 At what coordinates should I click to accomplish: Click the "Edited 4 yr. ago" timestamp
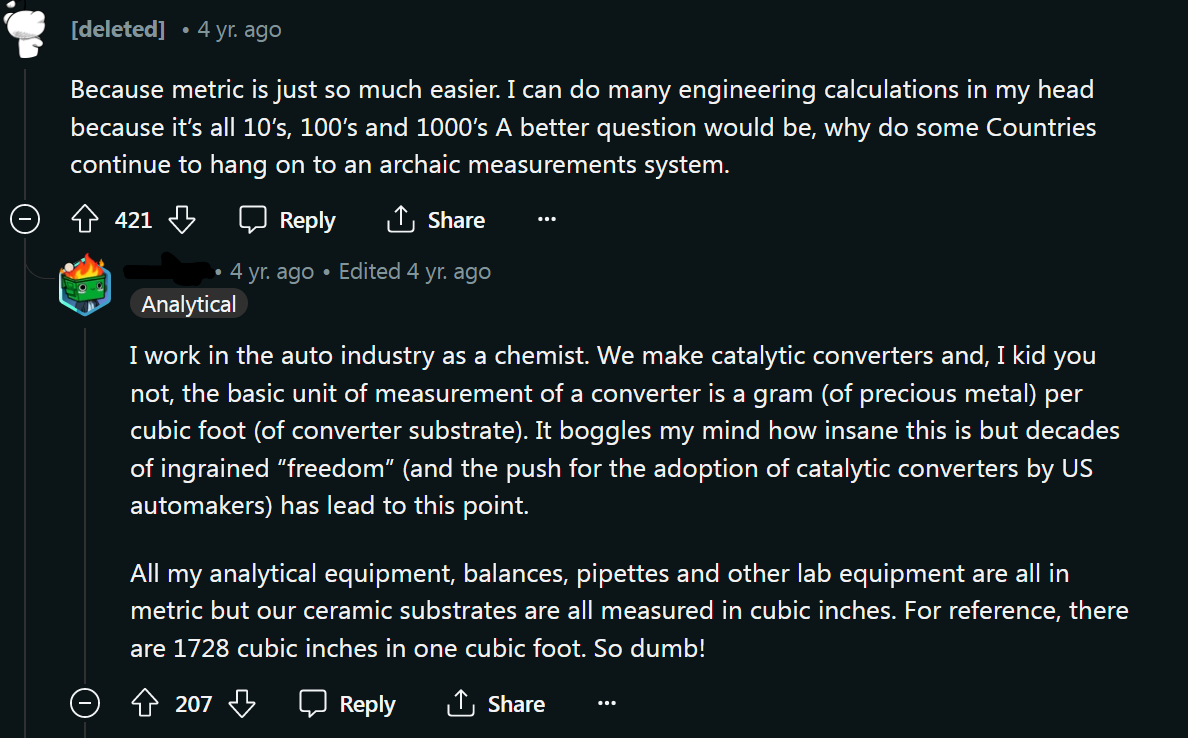tap(414, 271)
